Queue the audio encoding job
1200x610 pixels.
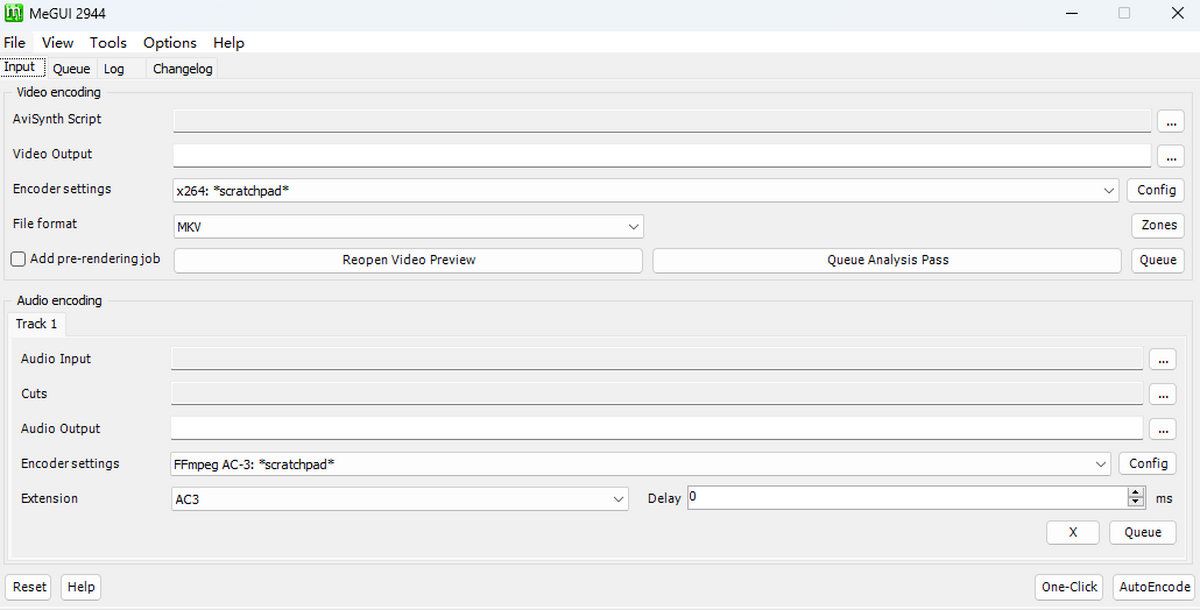click(x=1142, y=533)
